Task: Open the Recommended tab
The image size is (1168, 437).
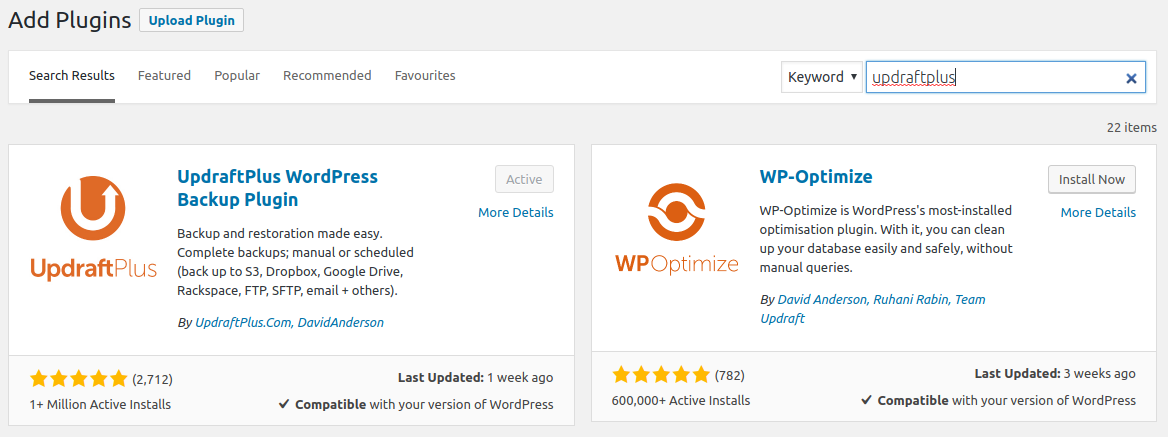Action: click(x=327, y=75)
